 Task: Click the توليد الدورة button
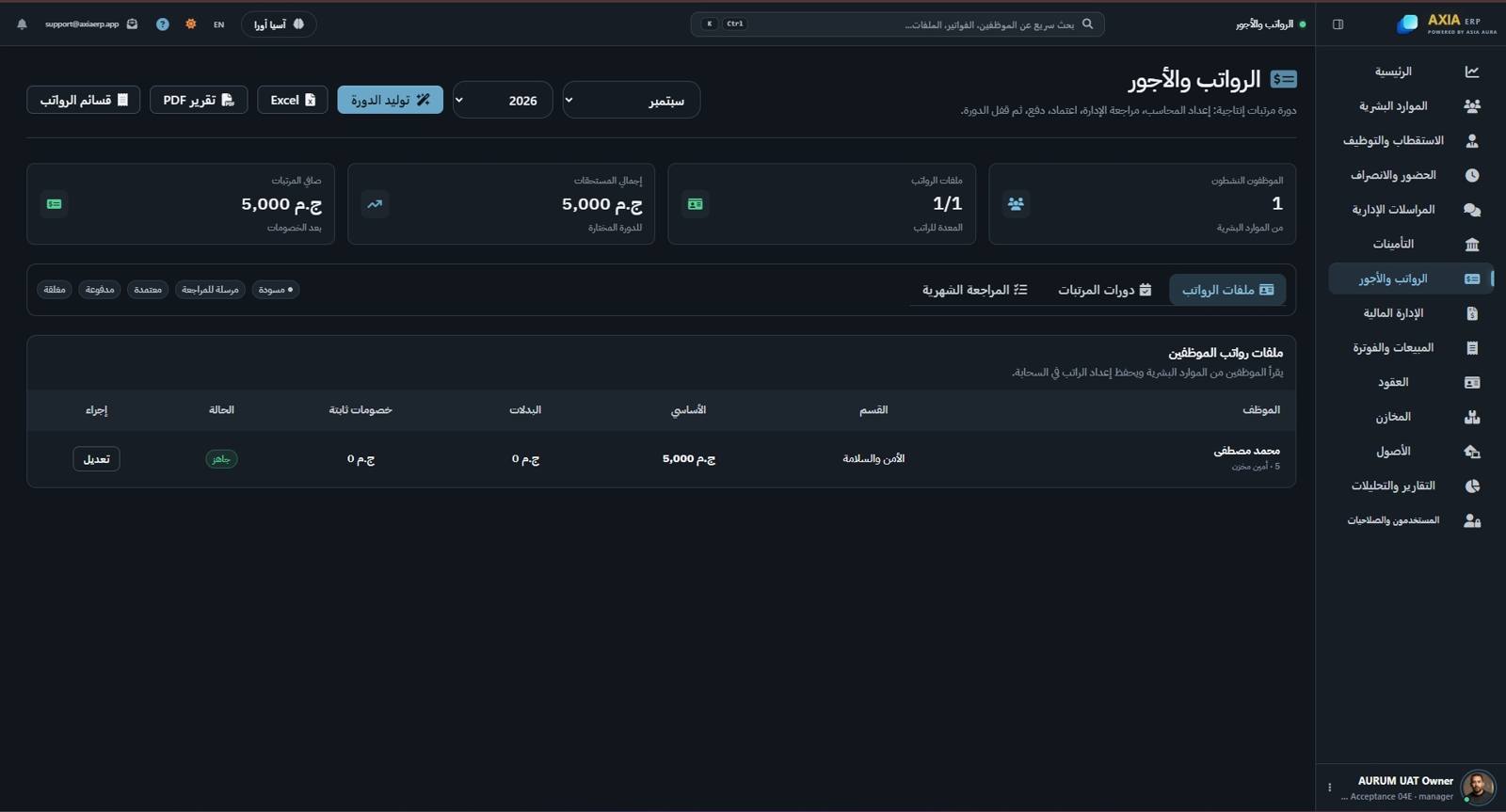click(x=390, y=100)
